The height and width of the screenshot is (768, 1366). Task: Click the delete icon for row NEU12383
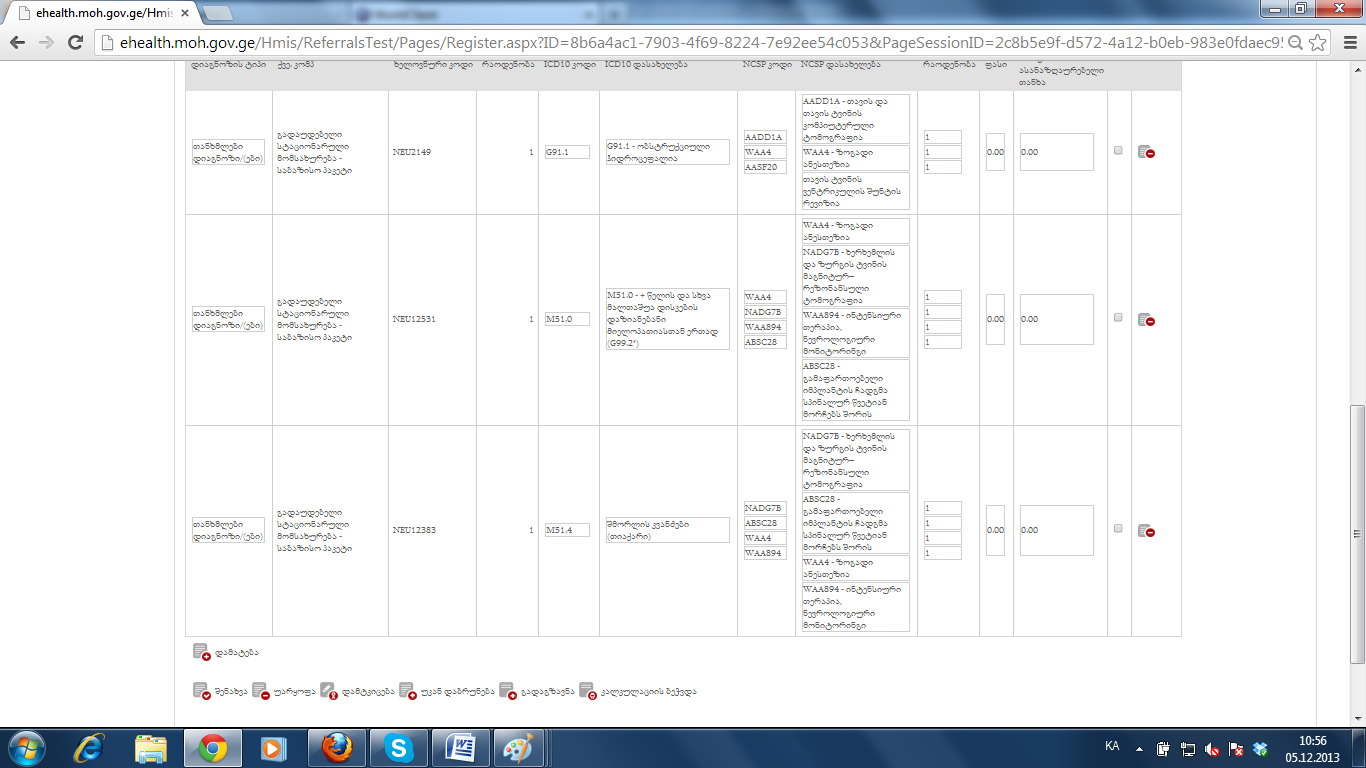[x=1146, y=531]
